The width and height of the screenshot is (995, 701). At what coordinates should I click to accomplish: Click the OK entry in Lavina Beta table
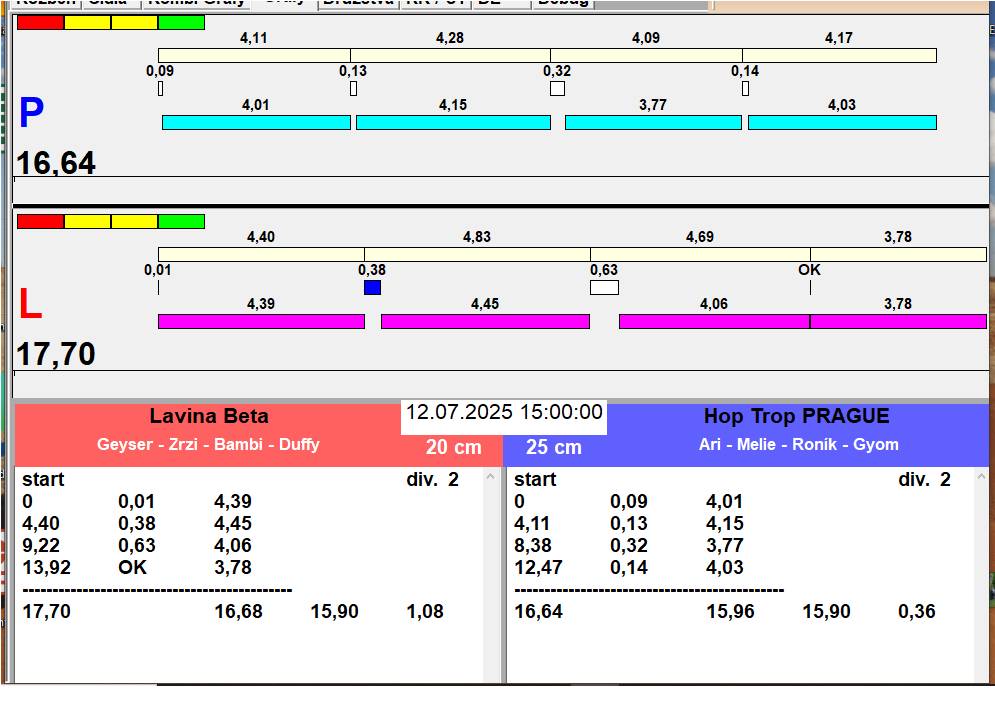pos(132,567)
